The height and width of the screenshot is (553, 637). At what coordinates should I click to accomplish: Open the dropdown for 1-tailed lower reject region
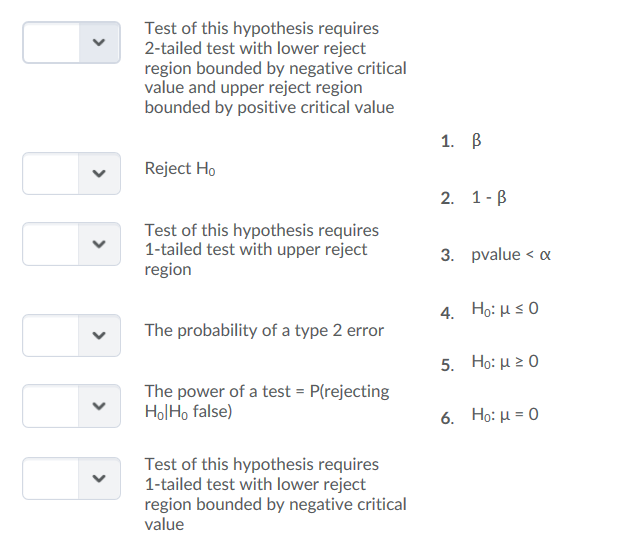pyautogui.click(x=97, y=479)
